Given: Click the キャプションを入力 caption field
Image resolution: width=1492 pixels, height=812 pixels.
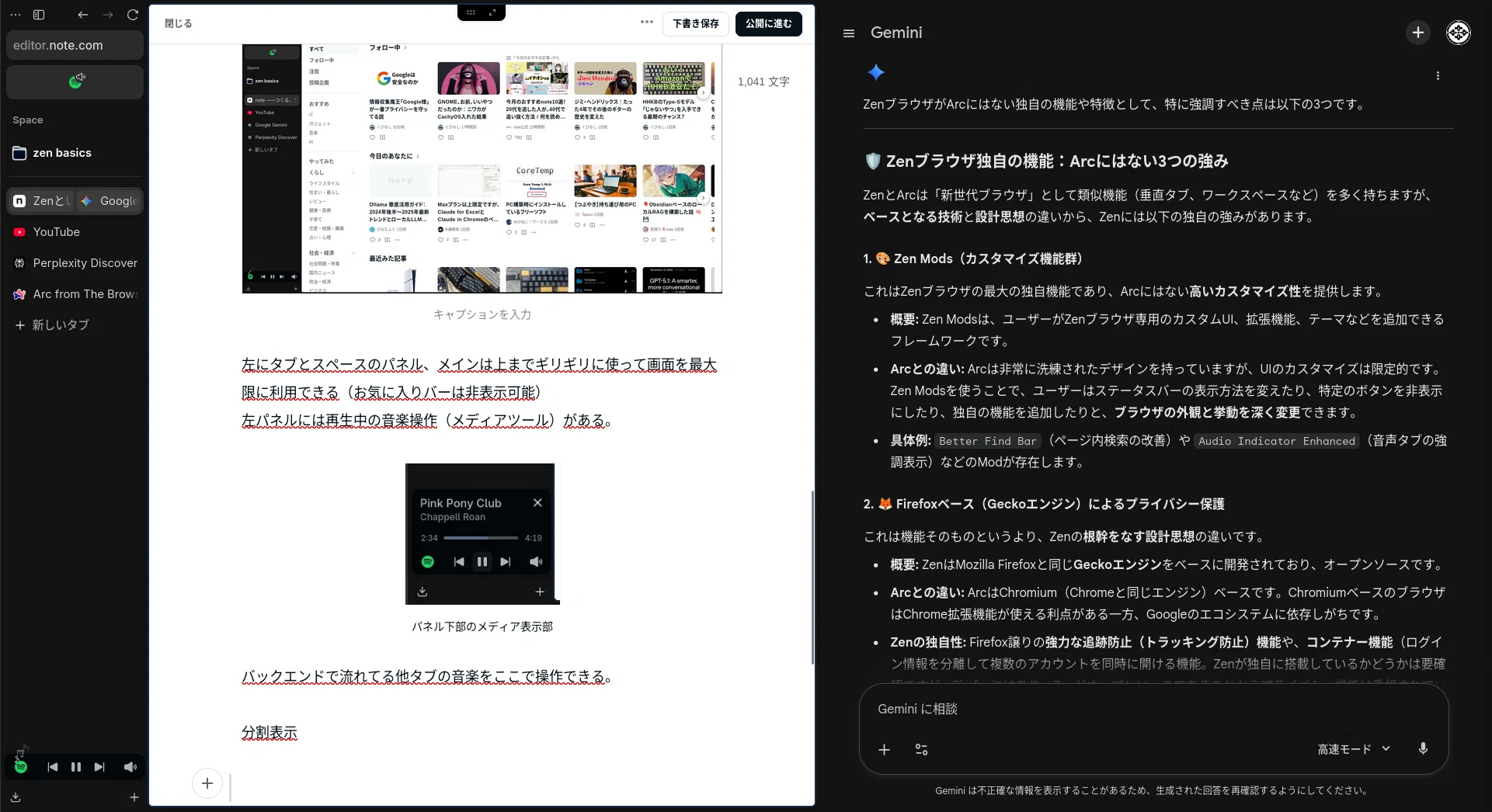Looking at the screenshot, I should click(482, 314).
